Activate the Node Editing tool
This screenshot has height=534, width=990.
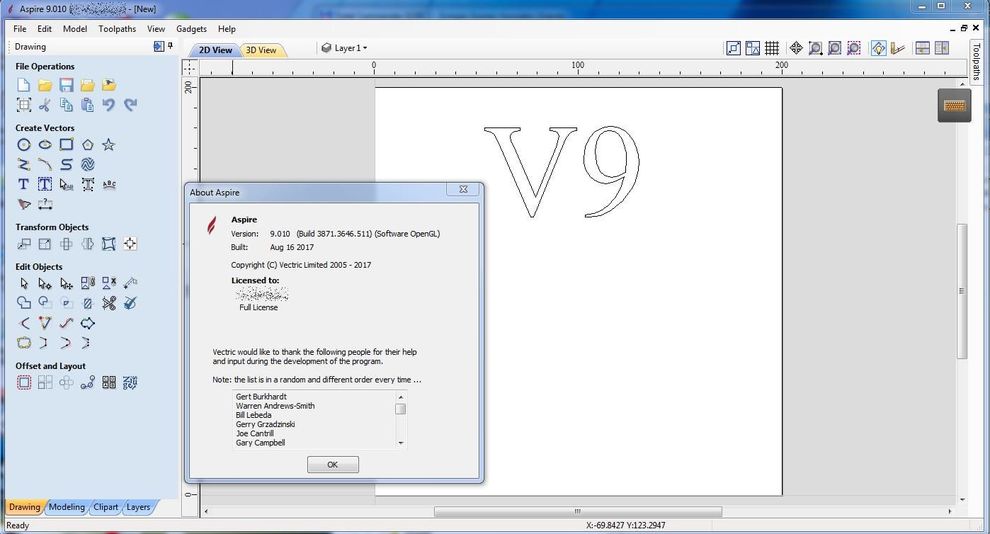45,283
